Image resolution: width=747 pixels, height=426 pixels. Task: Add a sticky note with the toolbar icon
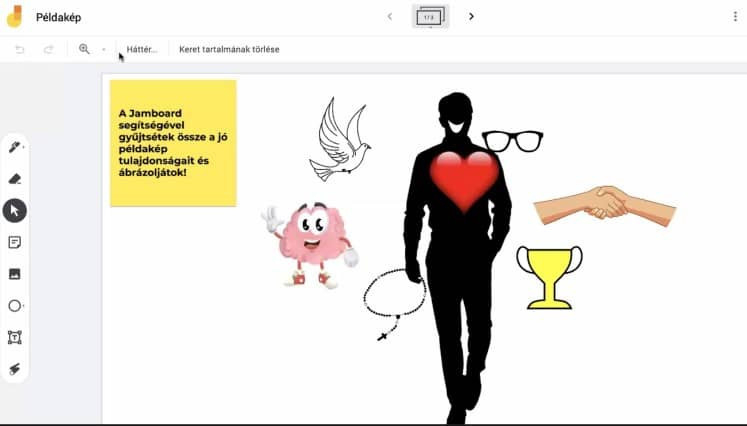15,242
